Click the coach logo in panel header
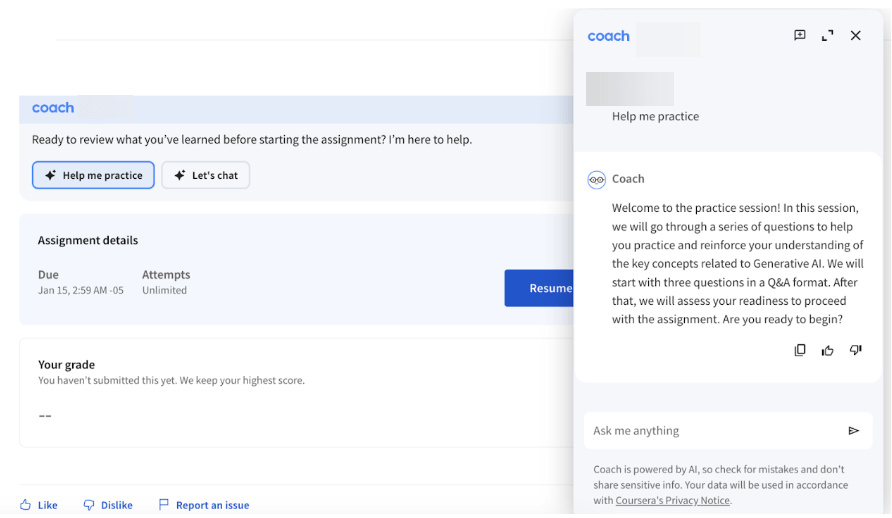Screen dimensions: 892x518 click(x=608, y=36)
